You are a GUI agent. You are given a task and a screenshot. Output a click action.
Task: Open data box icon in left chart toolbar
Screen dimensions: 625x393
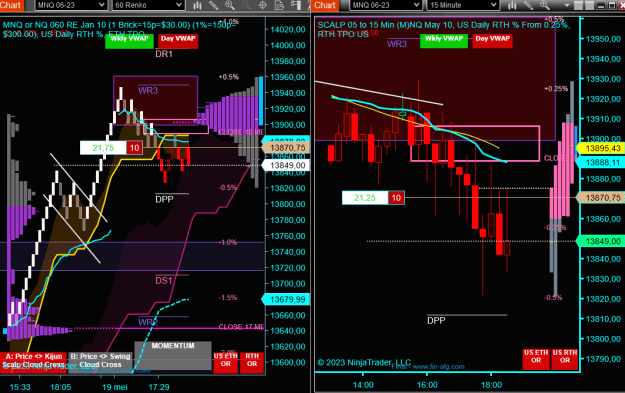279,5
